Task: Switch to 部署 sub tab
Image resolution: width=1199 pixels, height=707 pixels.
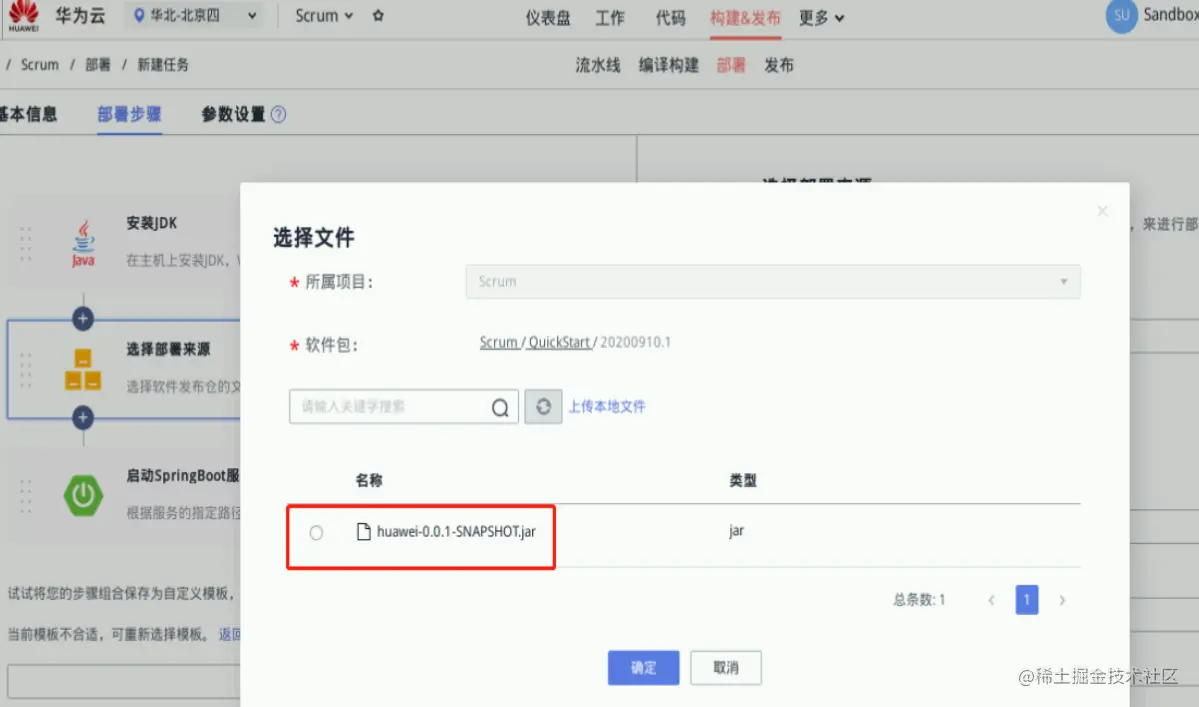Action: [731, 65]
